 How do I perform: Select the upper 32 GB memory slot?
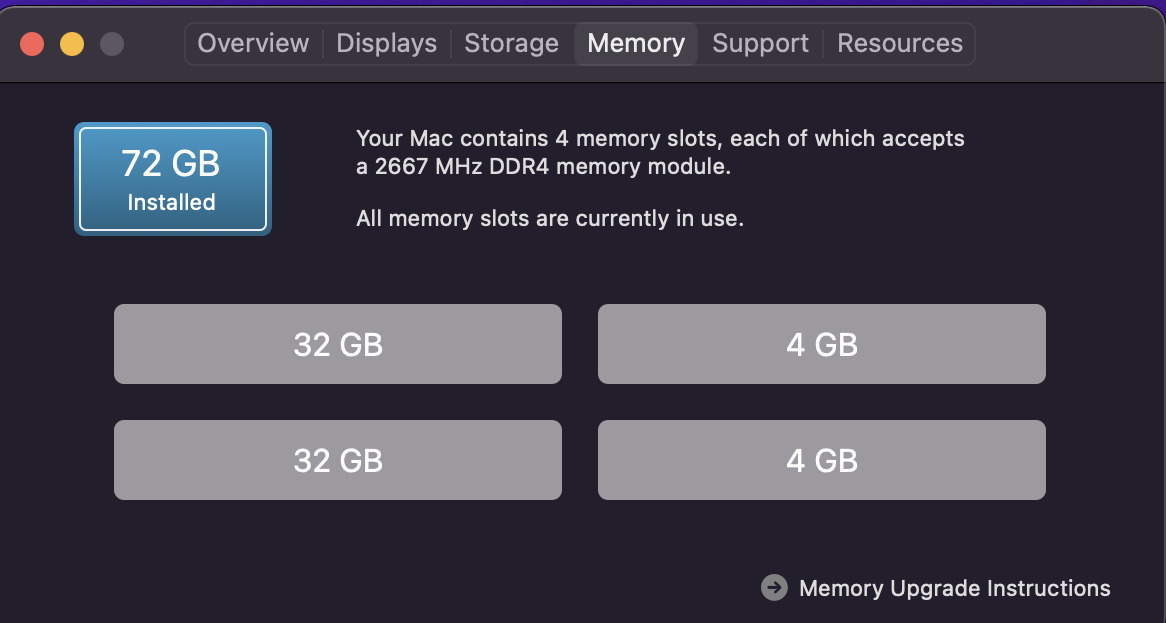tap(338, 344)
